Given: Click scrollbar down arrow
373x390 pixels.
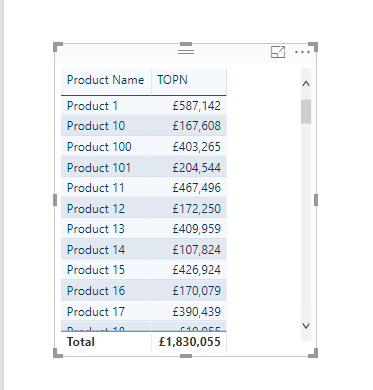Looking at the screenshot, I should click(x=306, y=326).
